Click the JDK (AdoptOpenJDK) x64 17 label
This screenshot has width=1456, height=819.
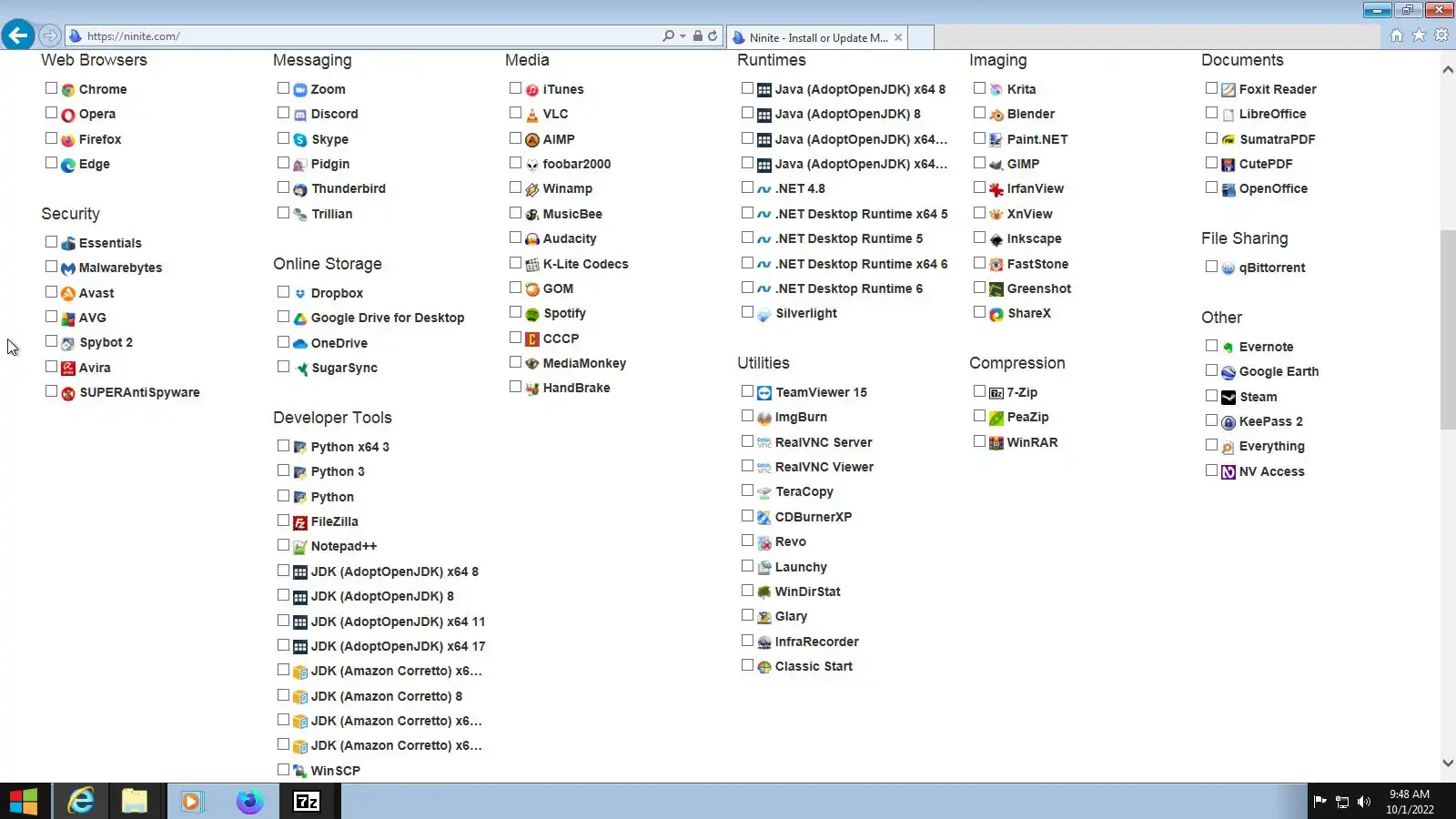[398, 647]
